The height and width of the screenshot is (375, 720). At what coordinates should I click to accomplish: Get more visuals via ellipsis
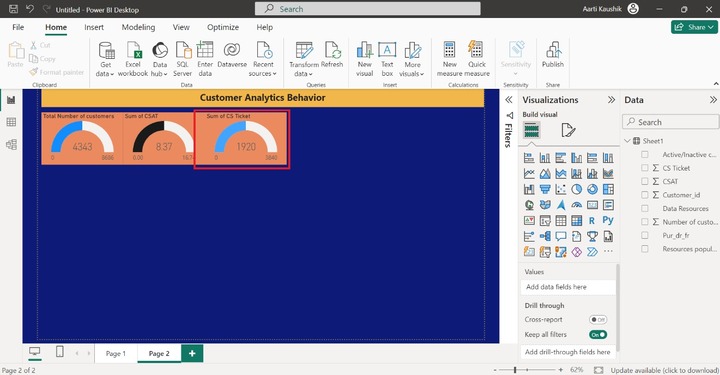(608, 252)
